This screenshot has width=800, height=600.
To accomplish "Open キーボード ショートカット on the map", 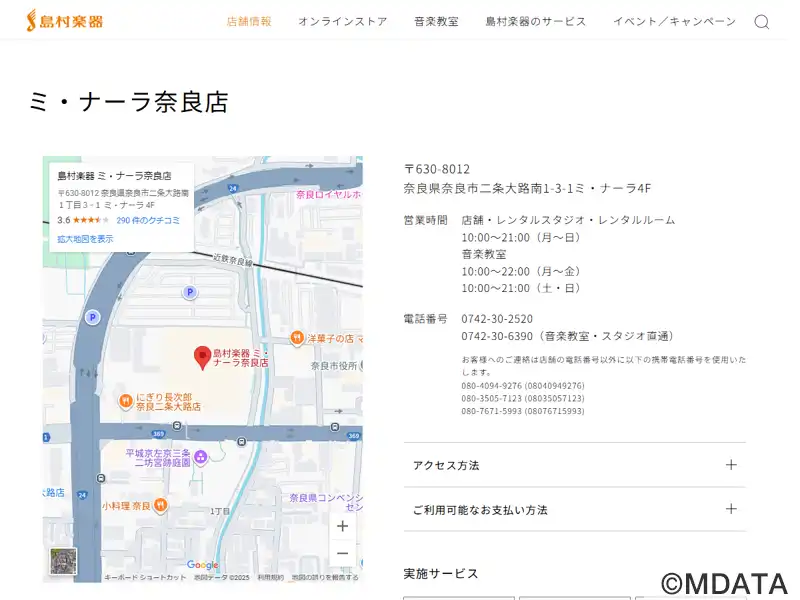I will click(145, 577).
